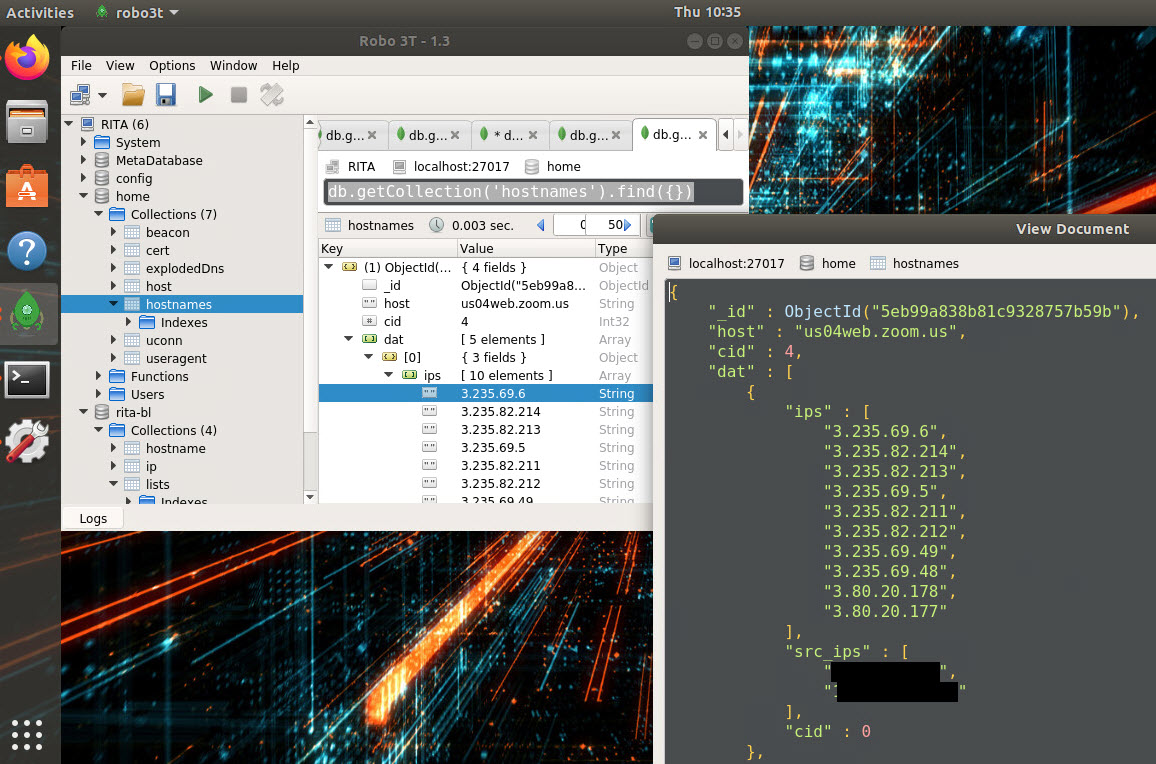This screenshot has height=764, width=1156.
Task: Run the query with the green Execute button
Action: tap(205, 95)
